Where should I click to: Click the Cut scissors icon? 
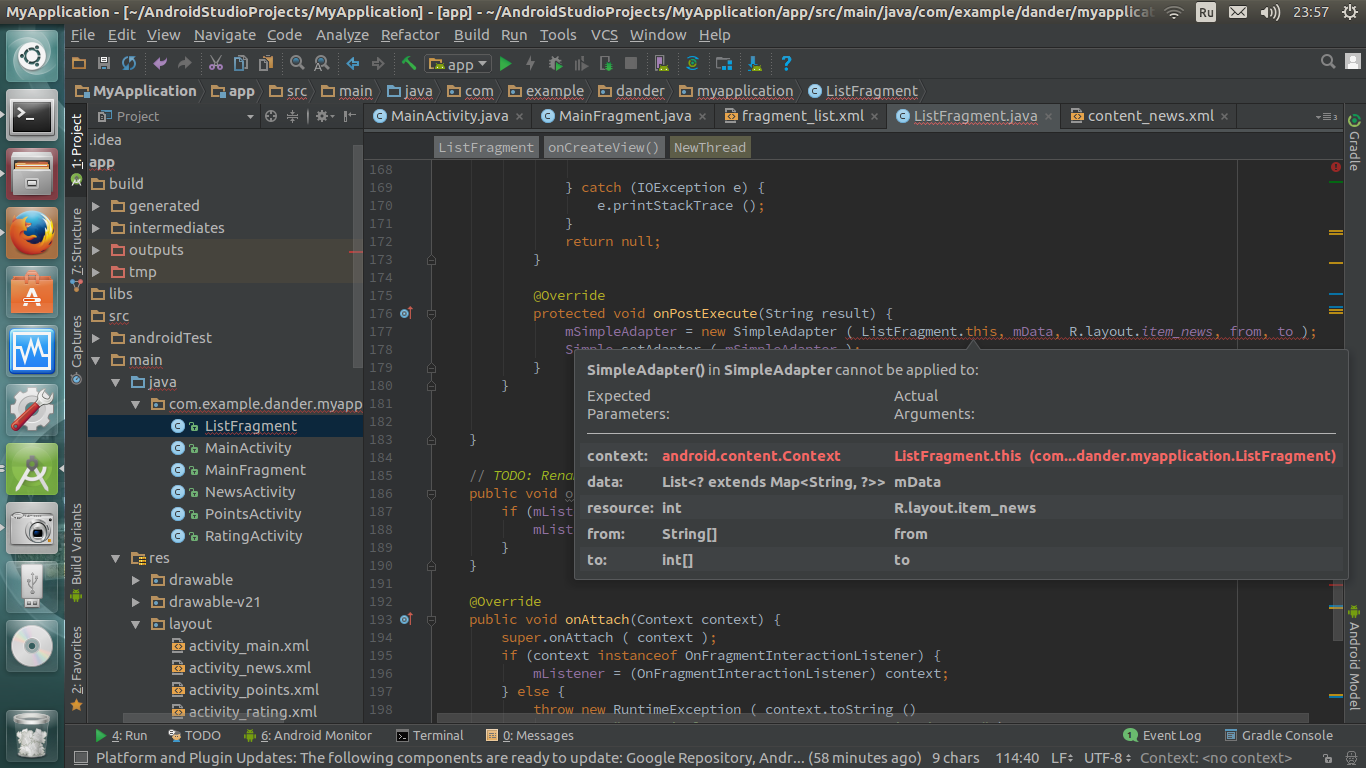[215, 63]
